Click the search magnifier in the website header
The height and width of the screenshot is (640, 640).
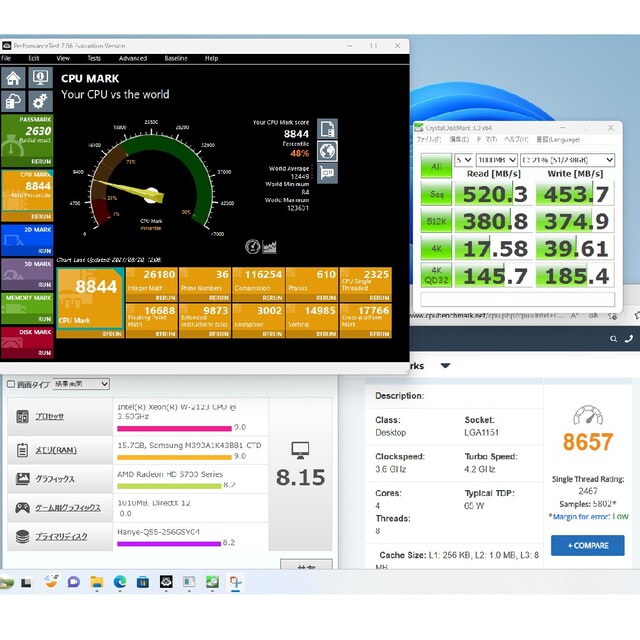tap(613, 339)
